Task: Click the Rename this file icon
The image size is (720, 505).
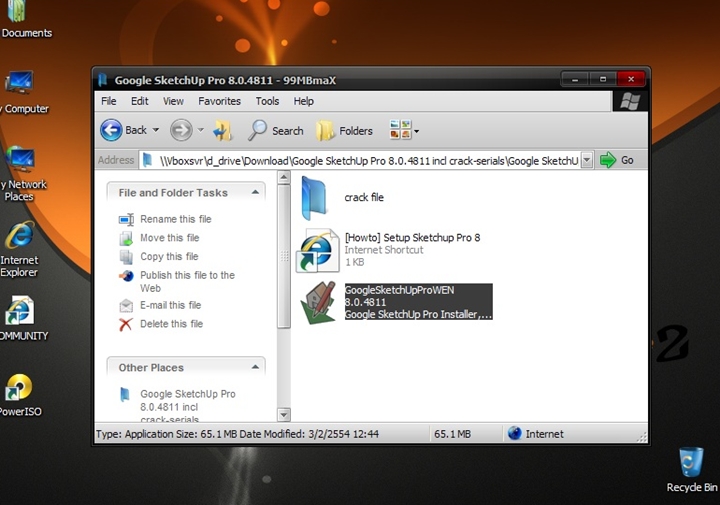Action: pos(126,219)
